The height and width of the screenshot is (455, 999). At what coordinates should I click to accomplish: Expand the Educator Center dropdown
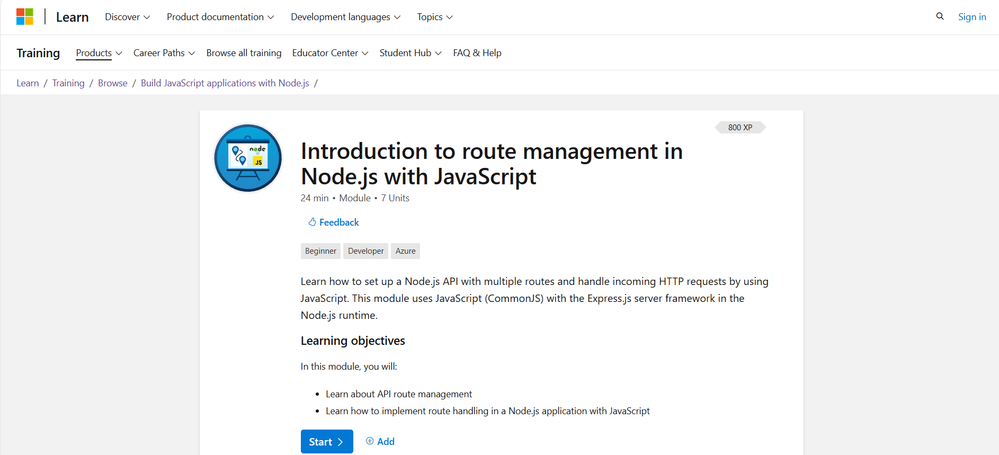click(330, 53)
